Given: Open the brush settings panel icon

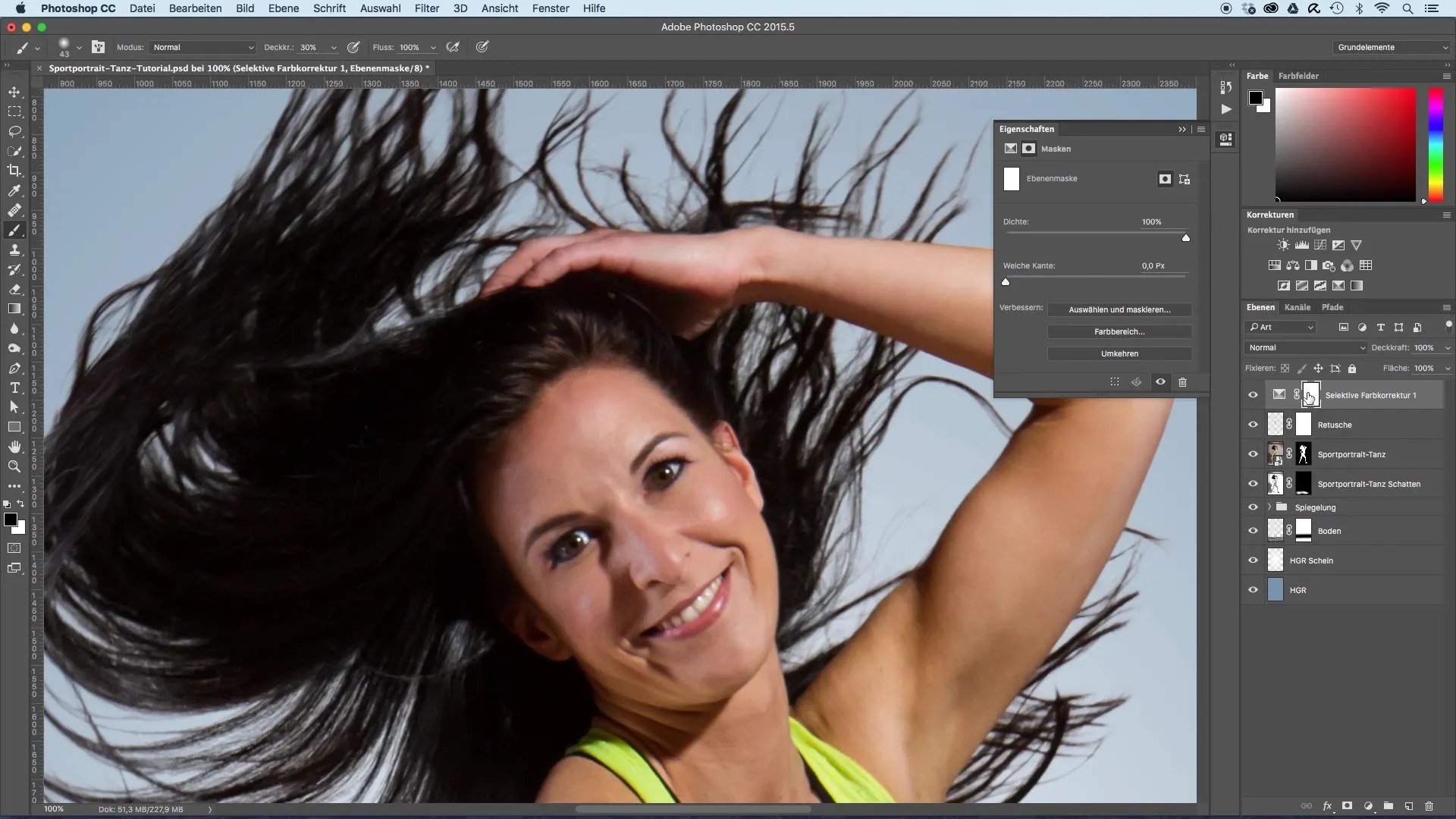Looking at the screenshot, I should (99, 47).
